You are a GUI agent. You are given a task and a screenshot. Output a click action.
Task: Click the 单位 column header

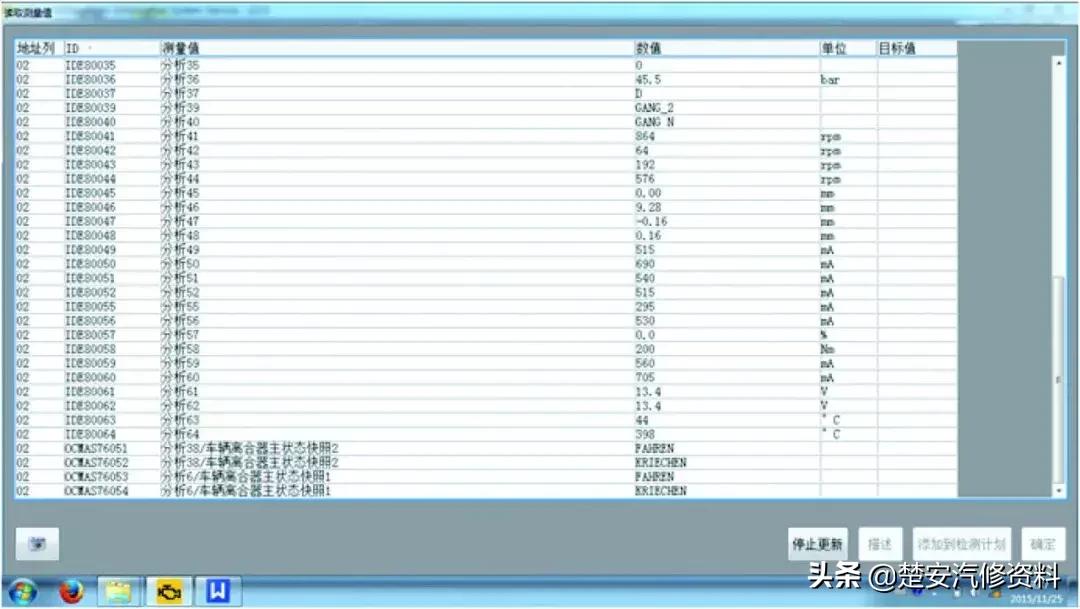(848, 48)
